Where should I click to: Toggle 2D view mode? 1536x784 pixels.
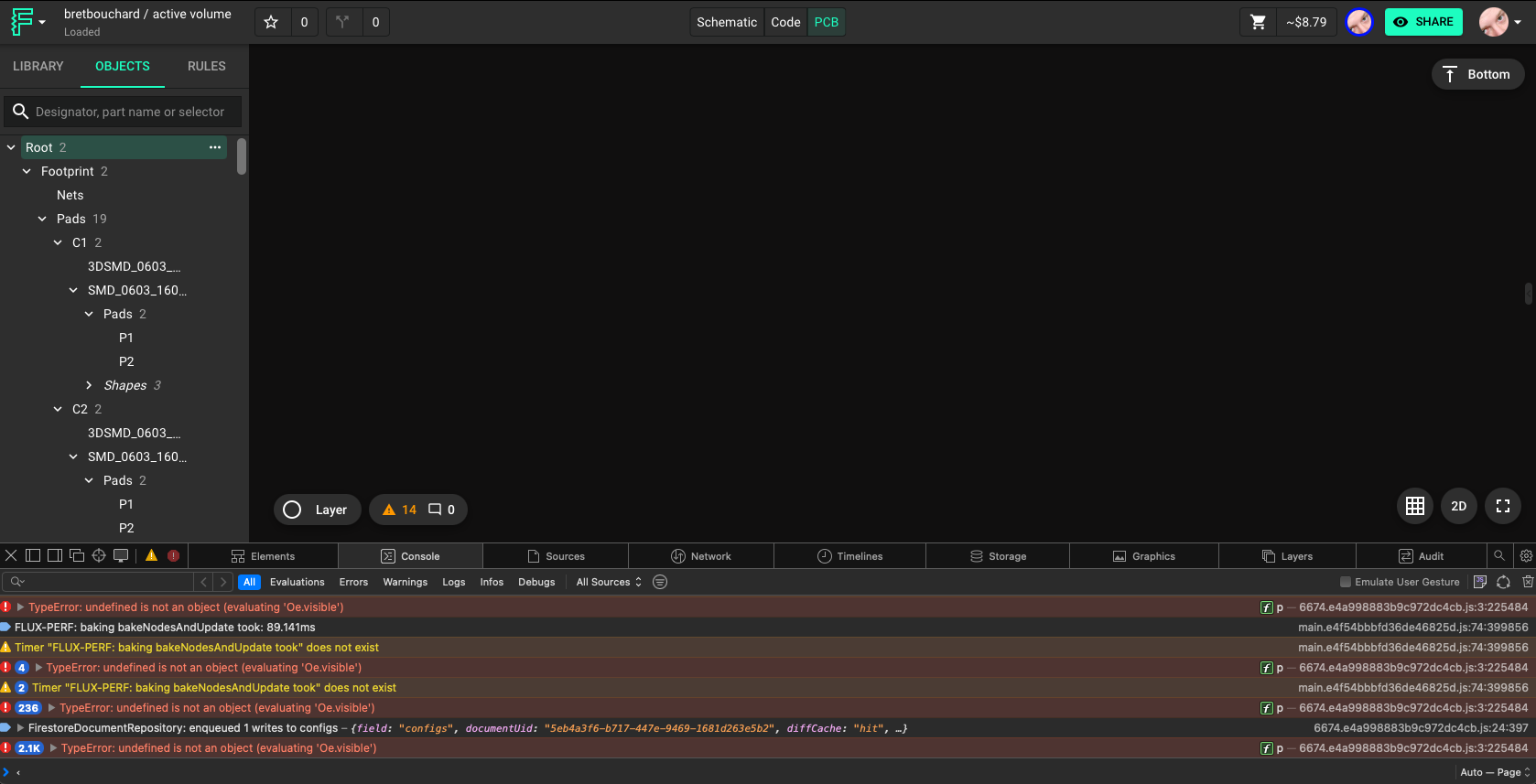pyautogui.click(x=1459, y=506)
